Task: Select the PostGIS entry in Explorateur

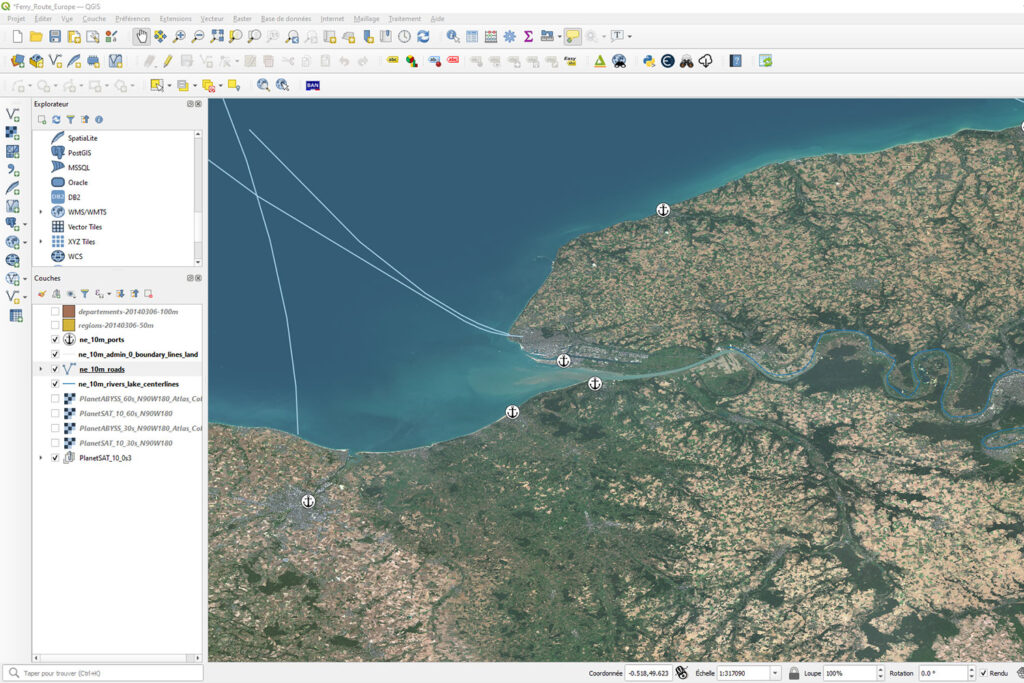Action: (81, 153)
